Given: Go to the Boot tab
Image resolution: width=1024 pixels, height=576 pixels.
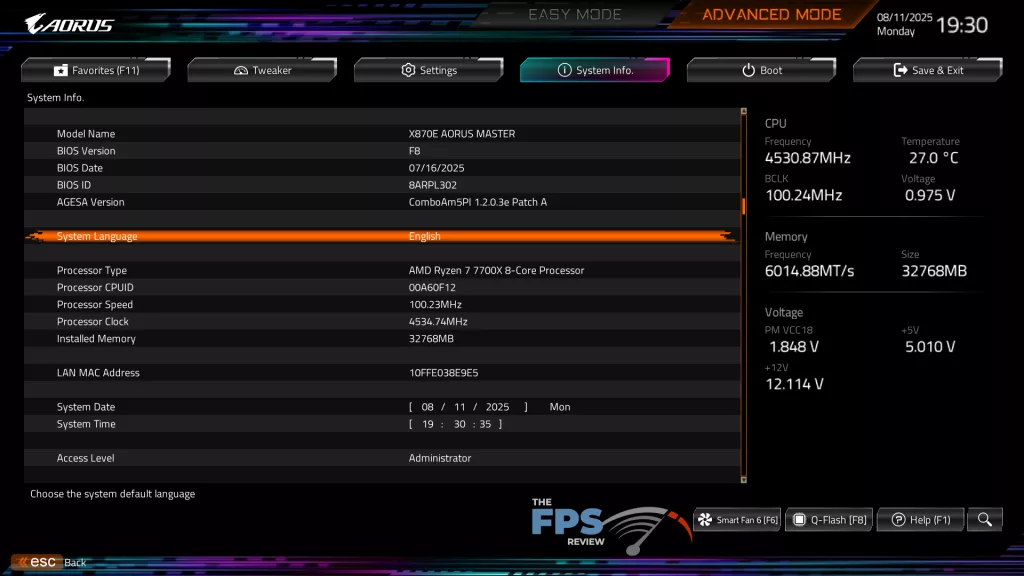Looking at the screenshot, I should (761, 70).
